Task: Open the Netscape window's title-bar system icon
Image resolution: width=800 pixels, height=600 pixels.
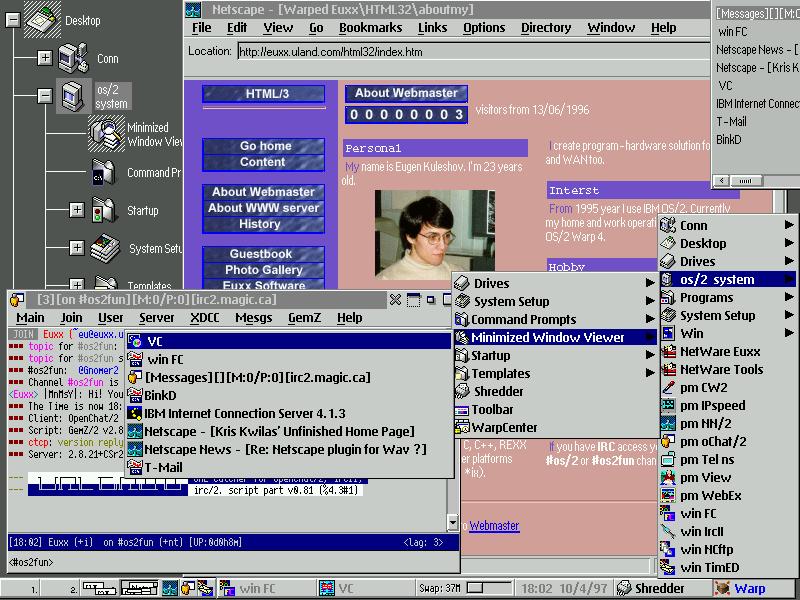Action: coord(193,9)
